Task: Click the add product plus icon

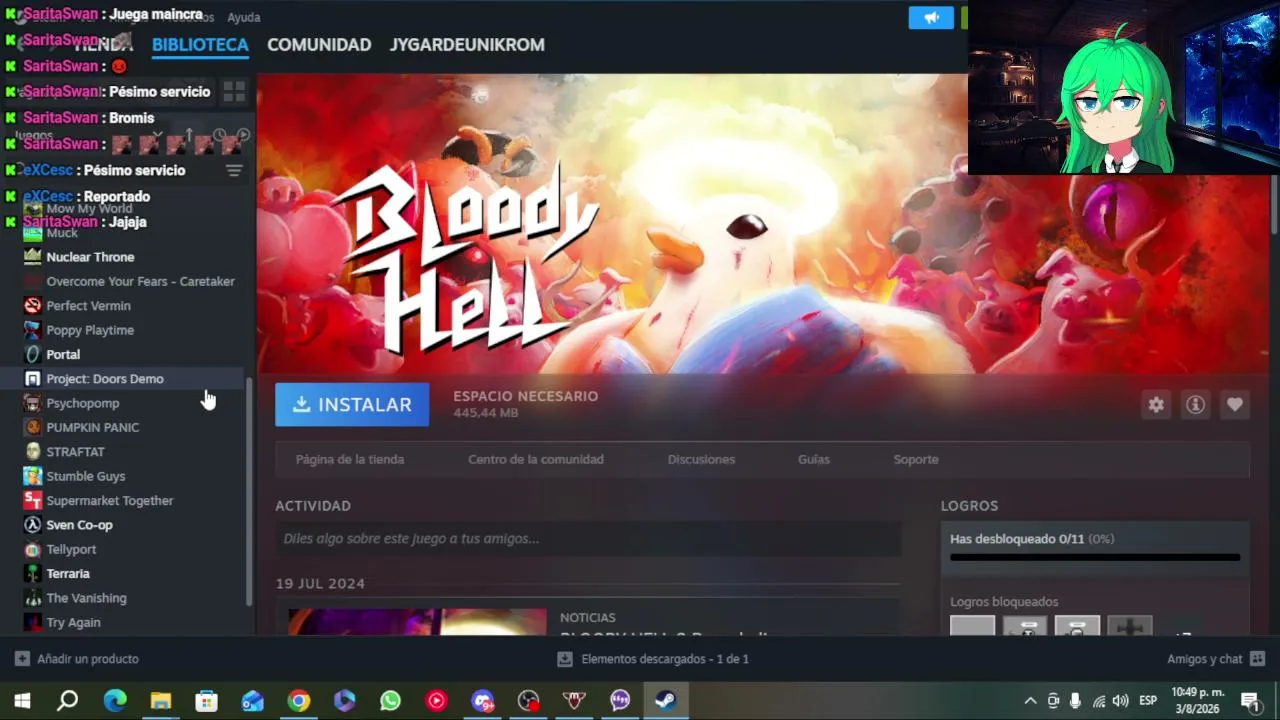Action: [x=22, y=659]
